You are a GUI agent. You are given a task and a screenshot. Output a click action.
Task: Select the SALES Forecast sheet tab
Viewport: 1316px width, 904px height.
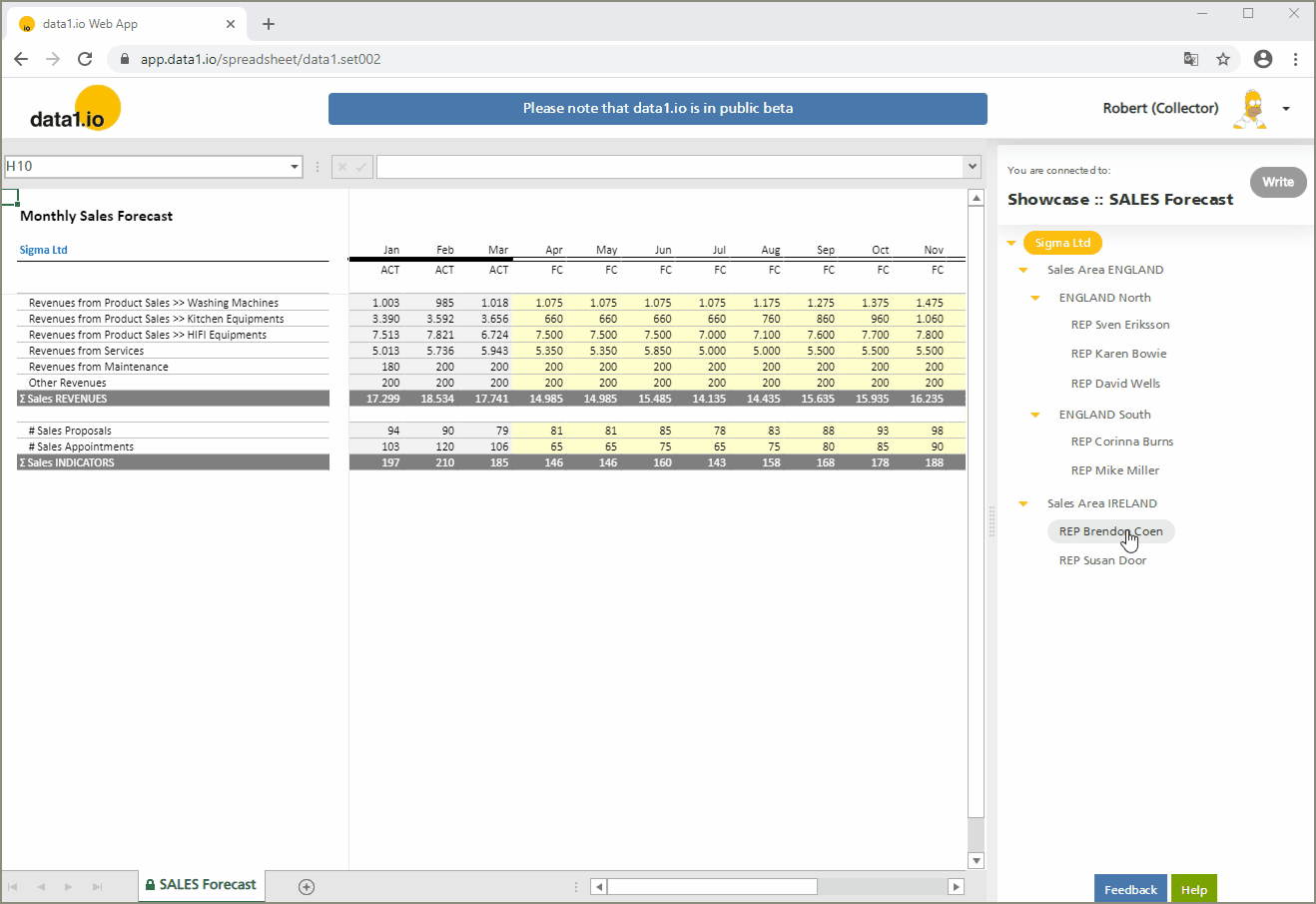(x=201, y=885)
